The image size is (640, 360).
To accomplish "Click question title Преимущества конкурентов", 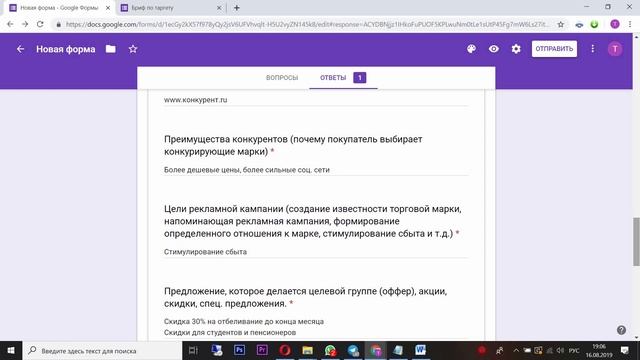I will point(293,145).
